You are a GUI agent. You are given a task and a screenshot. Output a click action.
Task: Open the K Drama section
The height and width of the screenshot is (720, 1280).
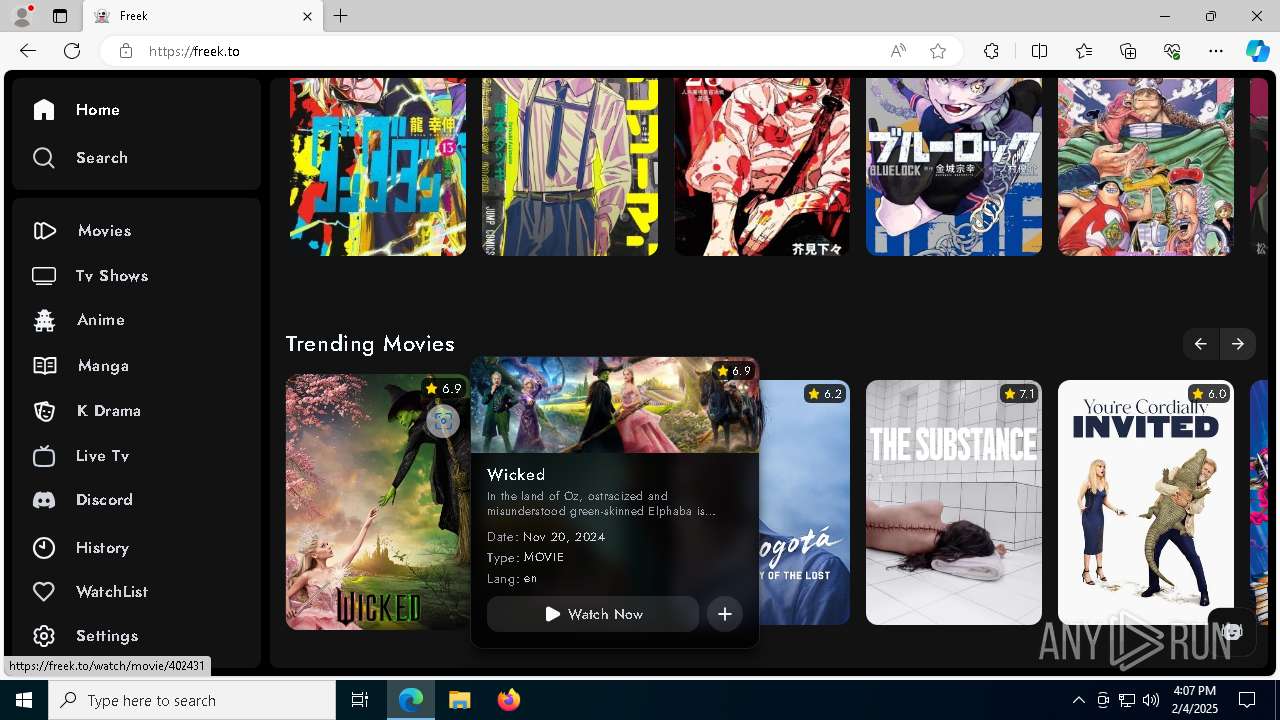86,411
